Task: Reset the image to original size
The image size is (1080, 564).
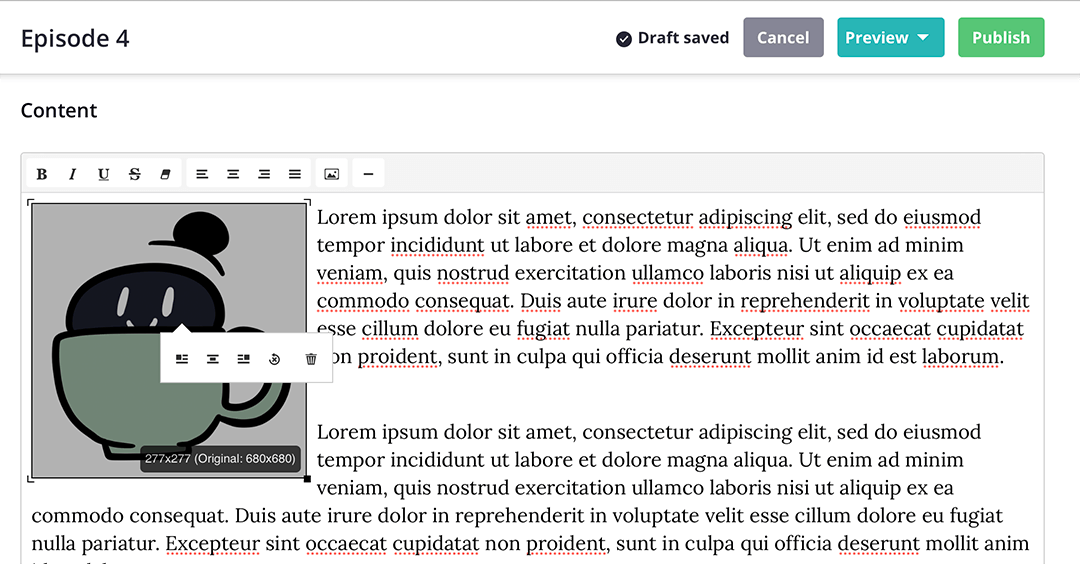Action: 275,359
